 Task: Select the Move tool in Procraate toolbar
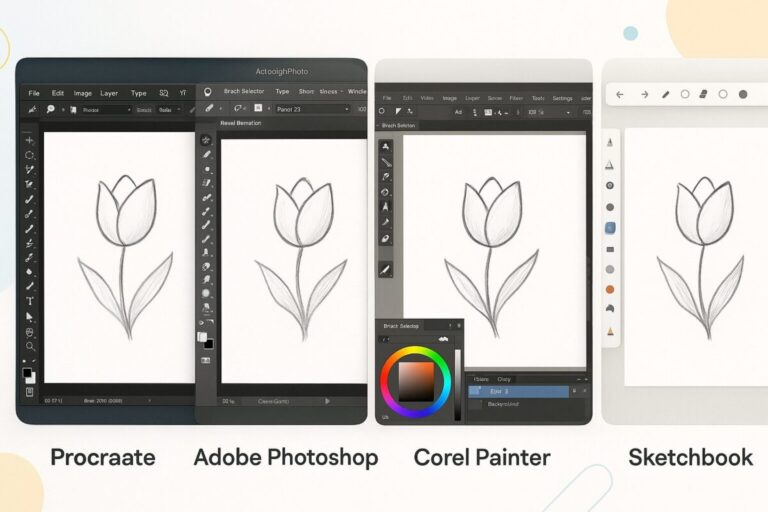[29, 141]
